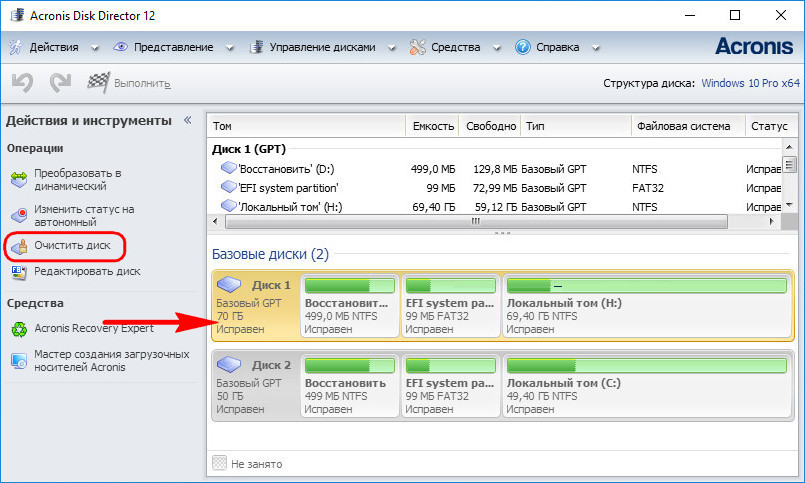This screenshot has height=483, width=805.
Task: Select the Диск 2 drive icon
Action: point(229,365)
